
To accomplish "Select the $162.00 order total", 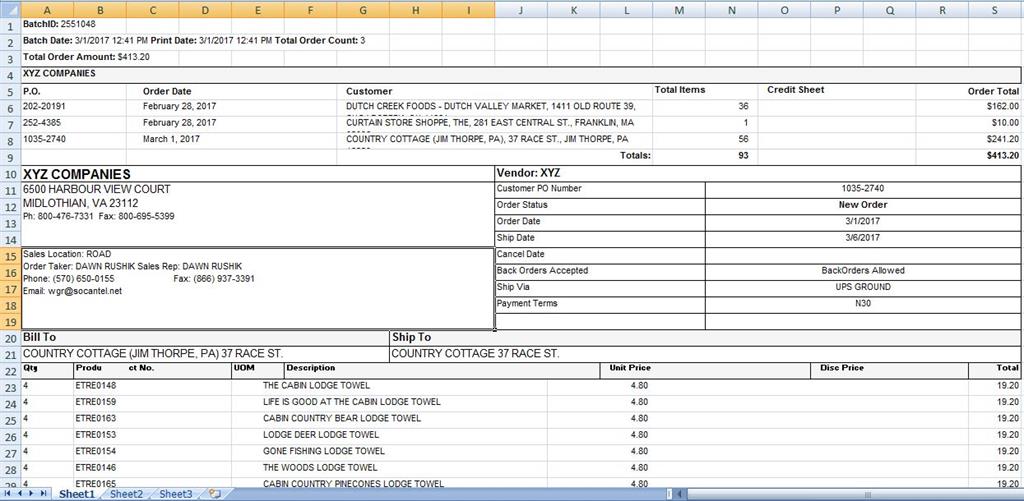I will pos(1003,106).
